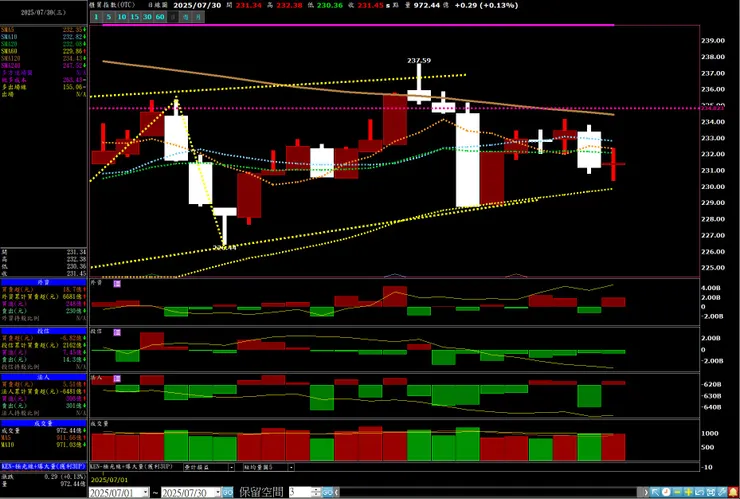Click the SMA60 indicator row
Viewport: 740px width, 499px height.
coord(43,51)
